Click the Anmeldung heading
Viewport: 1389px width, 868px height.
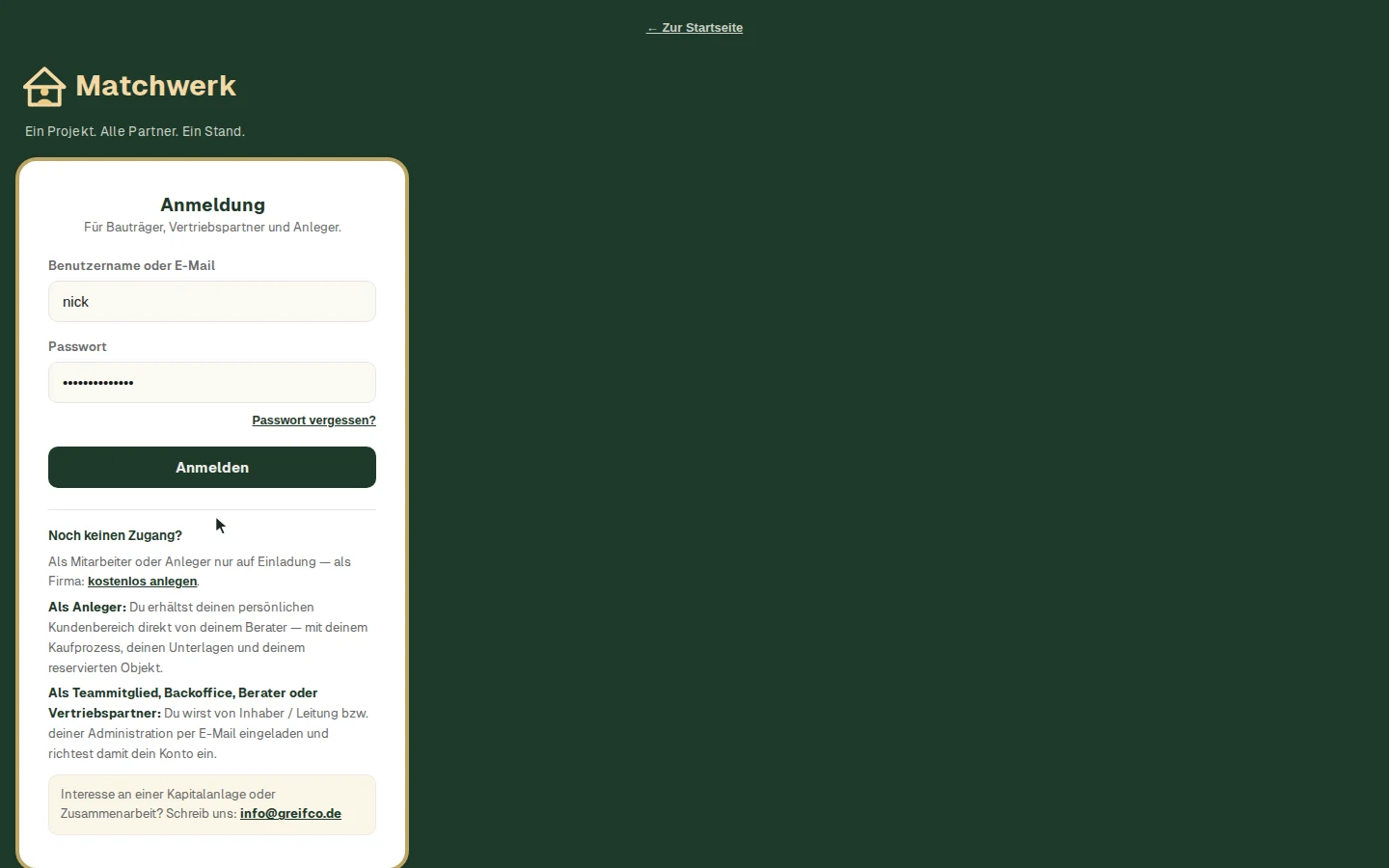212,204
